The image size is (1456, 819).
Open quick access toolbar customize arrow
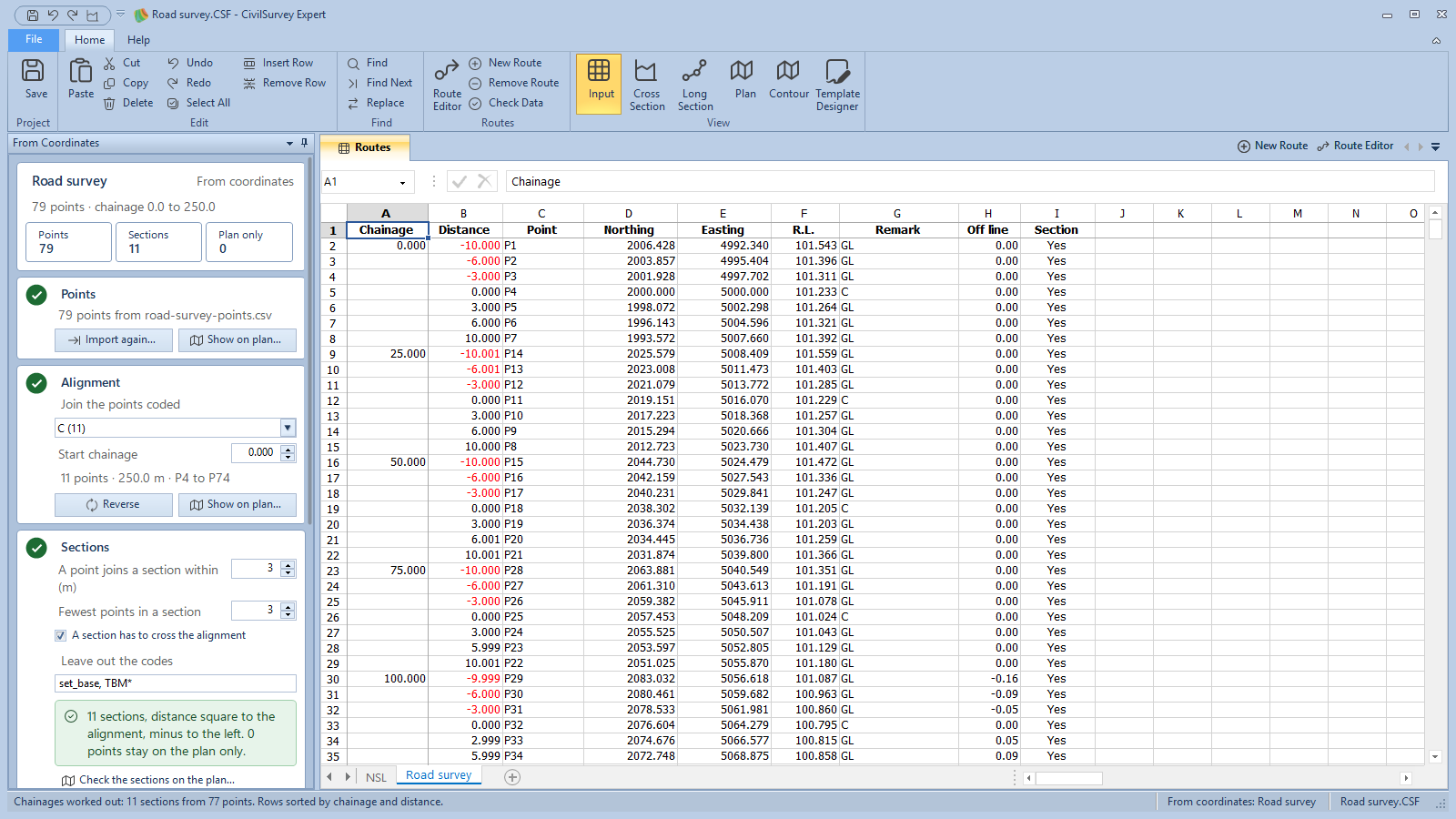tap(120, 15)
